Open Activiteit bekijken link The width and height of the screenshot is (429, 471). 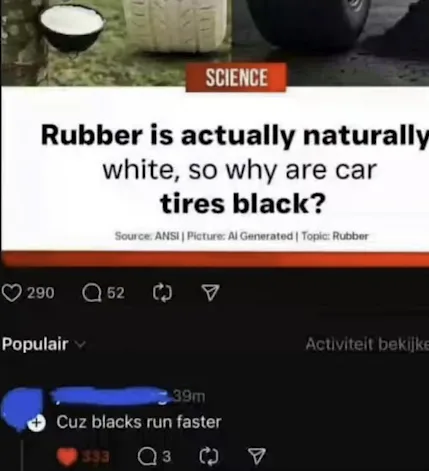coord(367,344)
